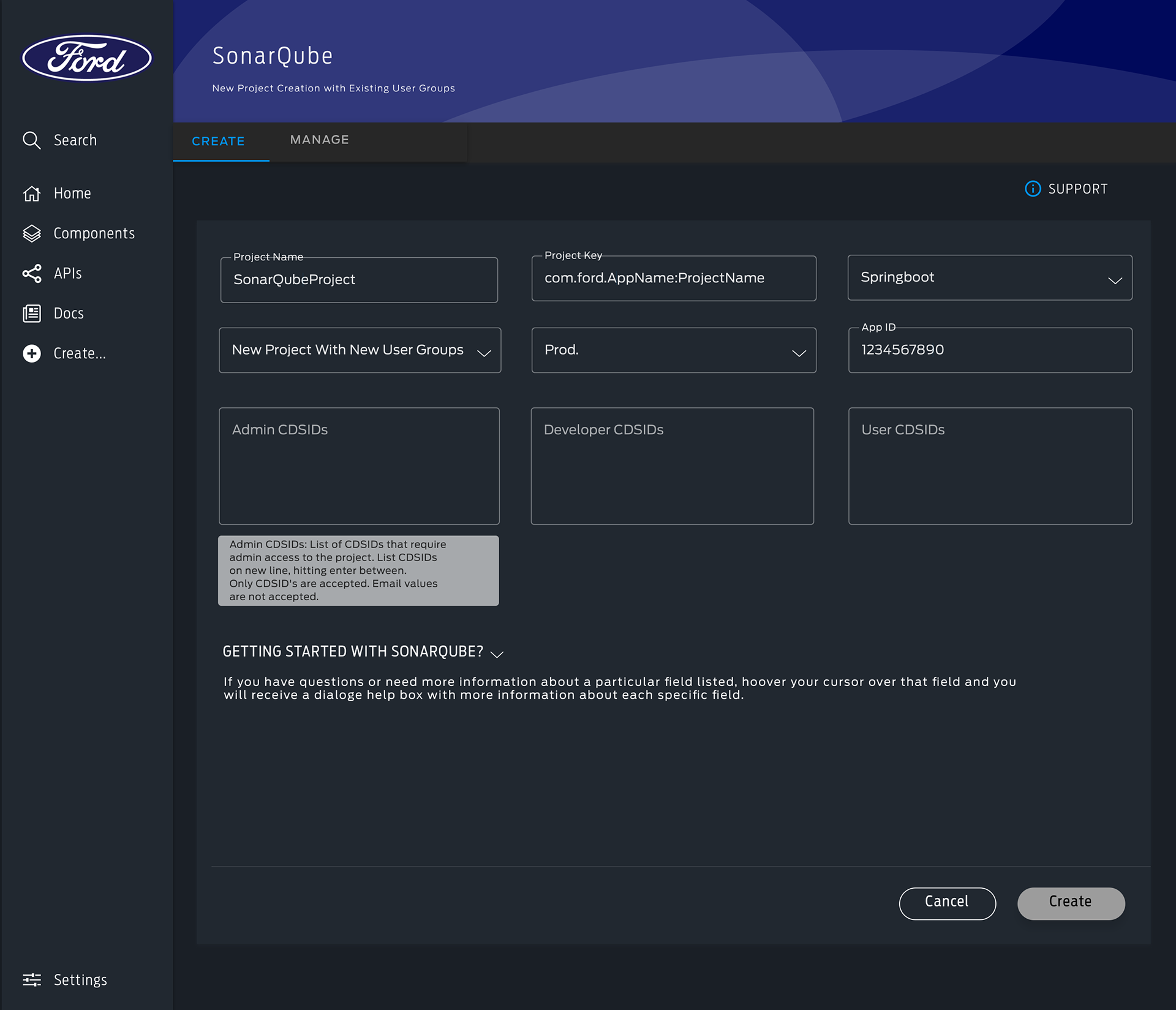Click the User CDSIDs text area
This screenshot has height=1010, width=1176.
(990, 466)
